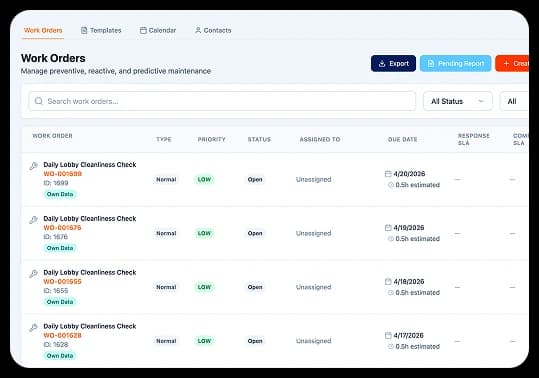The height and width of the screenshot is (378, 539).
Task: Click Own Data badge for WO-001655
Action: pyautogui.click(x=60, y=302)
